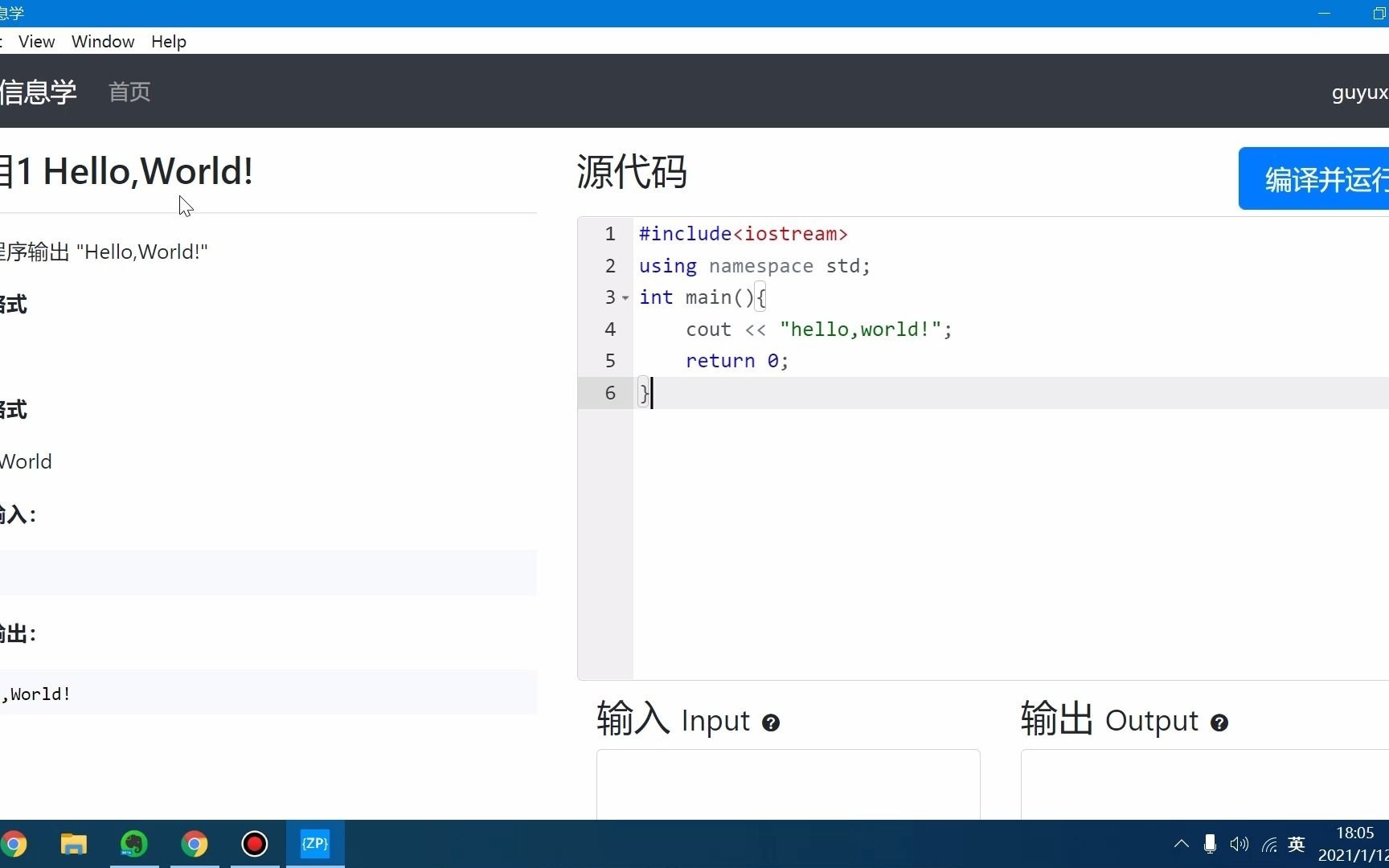This screenshot has height=868, width=1389.
Task: Open the View menu
Action: point(36,42)
